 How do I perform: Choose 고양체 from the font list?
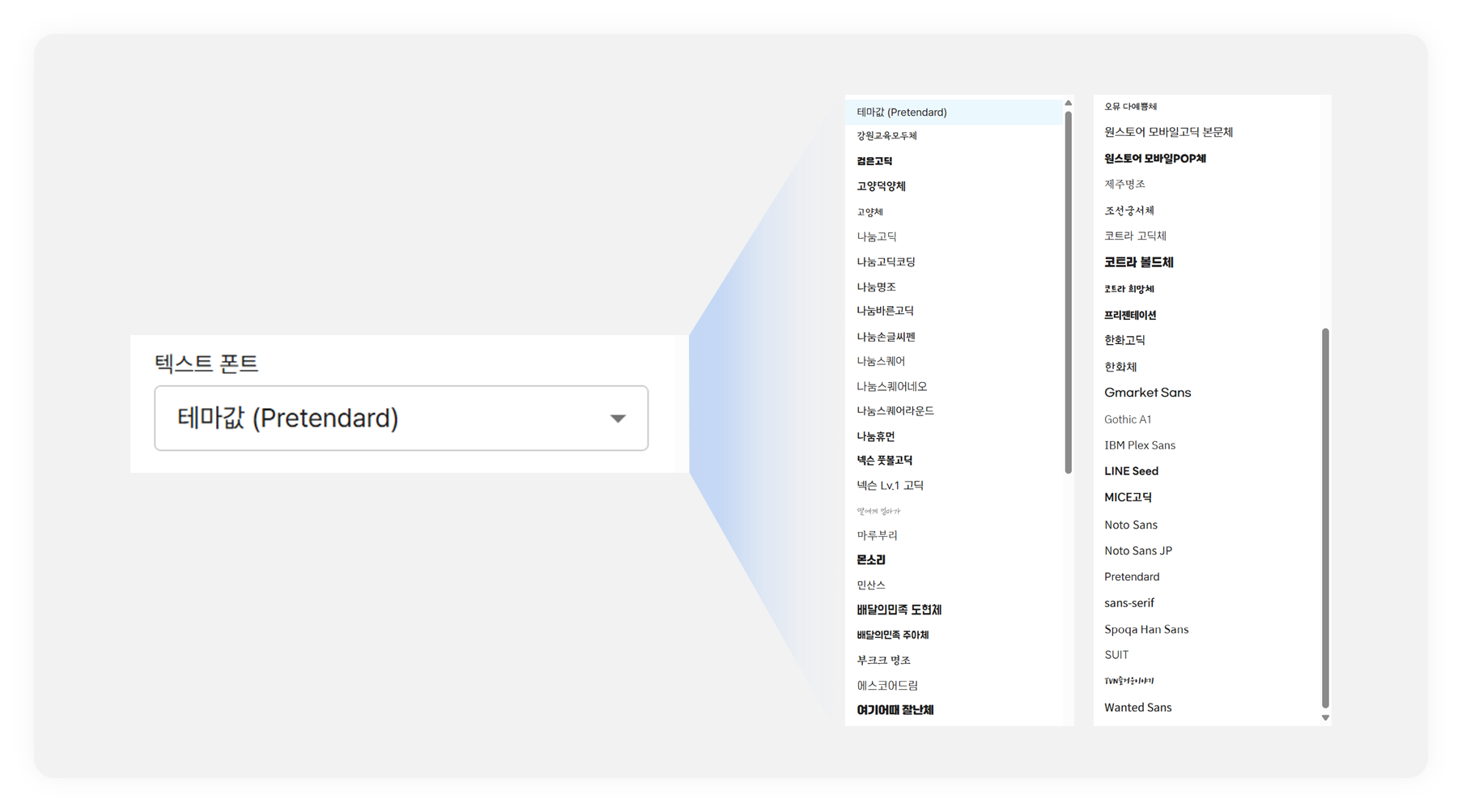pos(869,212)
